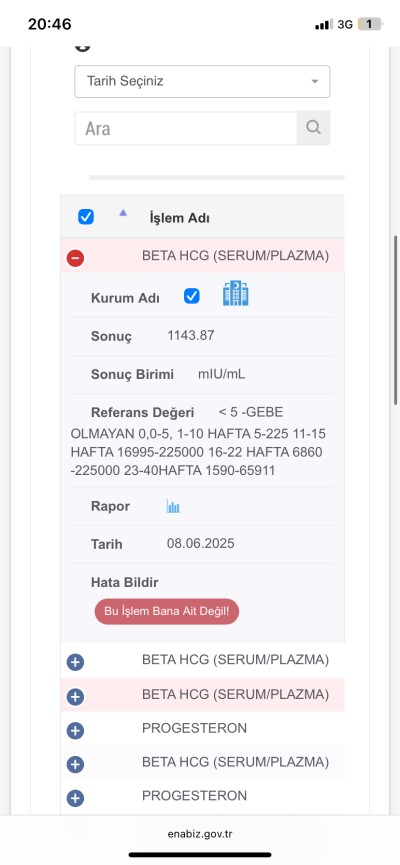Open the Tarih Seçiniz dropdown
This screenshot has height=865, width=400.
pyautogui.click(x=202, y=82)
